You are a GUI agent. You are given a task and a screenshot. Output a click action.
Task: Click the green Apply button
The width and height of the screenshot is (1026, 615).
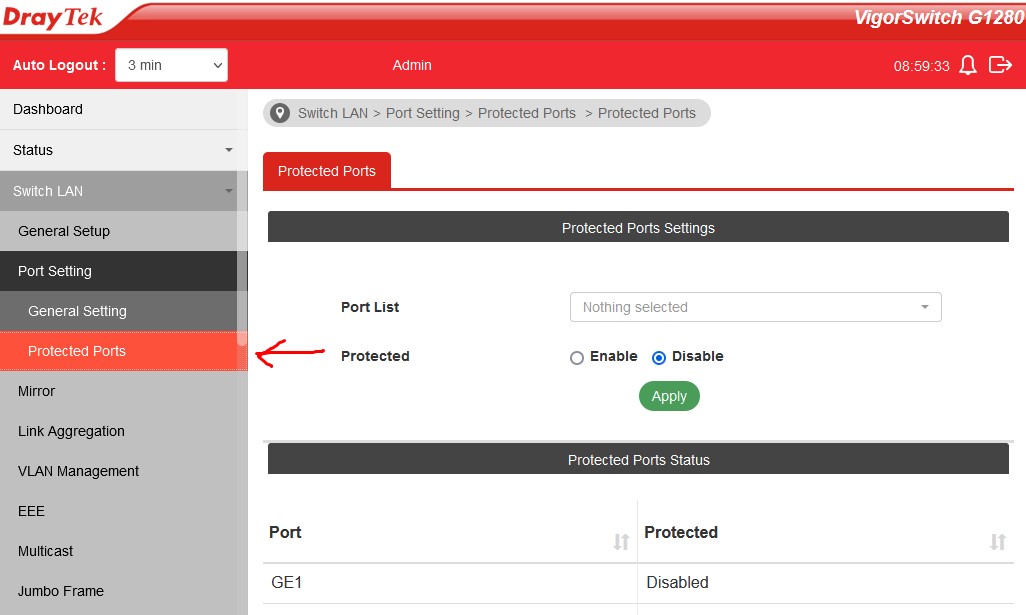tap(669, 396)
